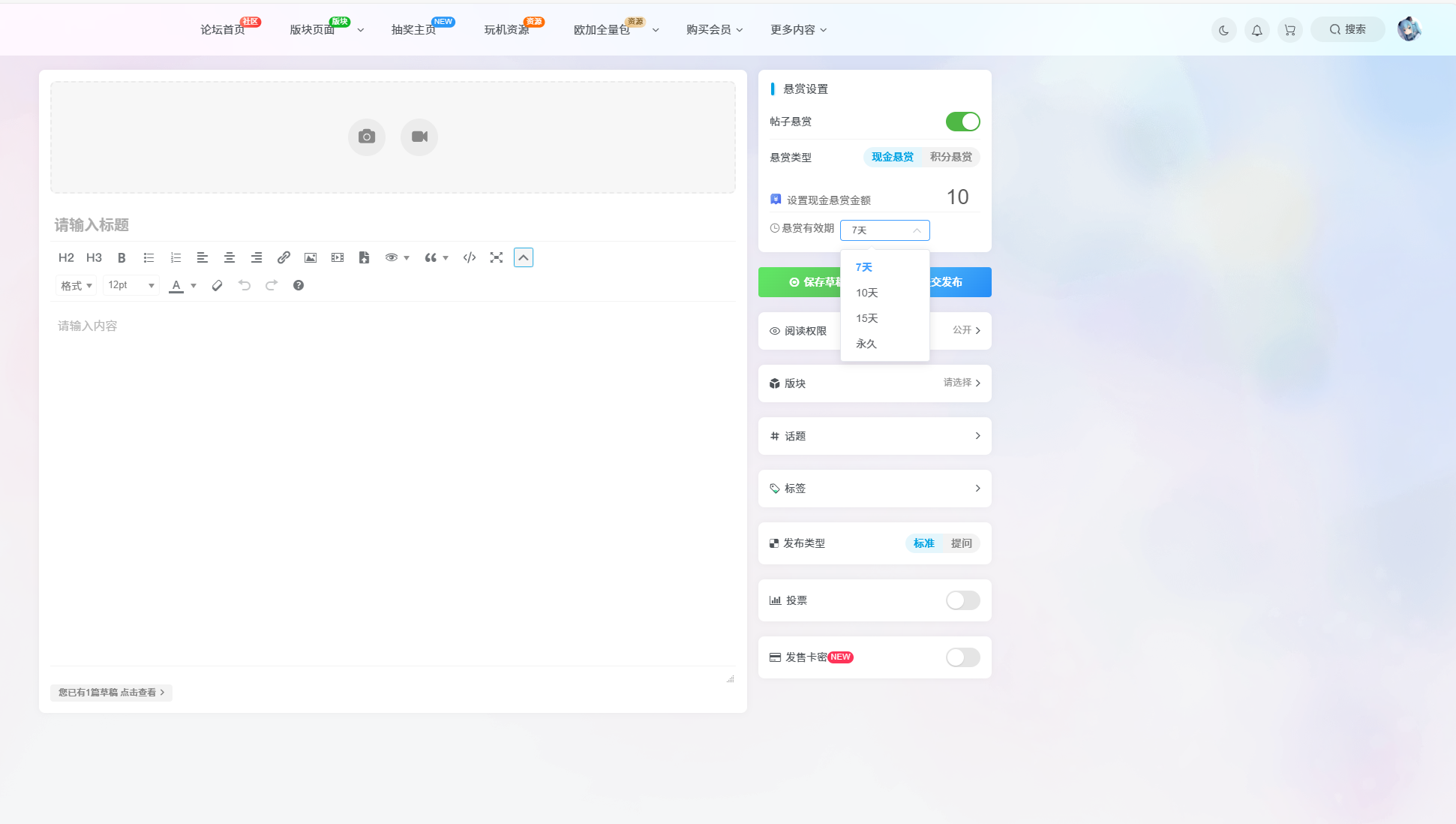The height and width of the screenshot is (824, 1456).
Task: Click the insert image toolbar icon
Action: [311, 257]
